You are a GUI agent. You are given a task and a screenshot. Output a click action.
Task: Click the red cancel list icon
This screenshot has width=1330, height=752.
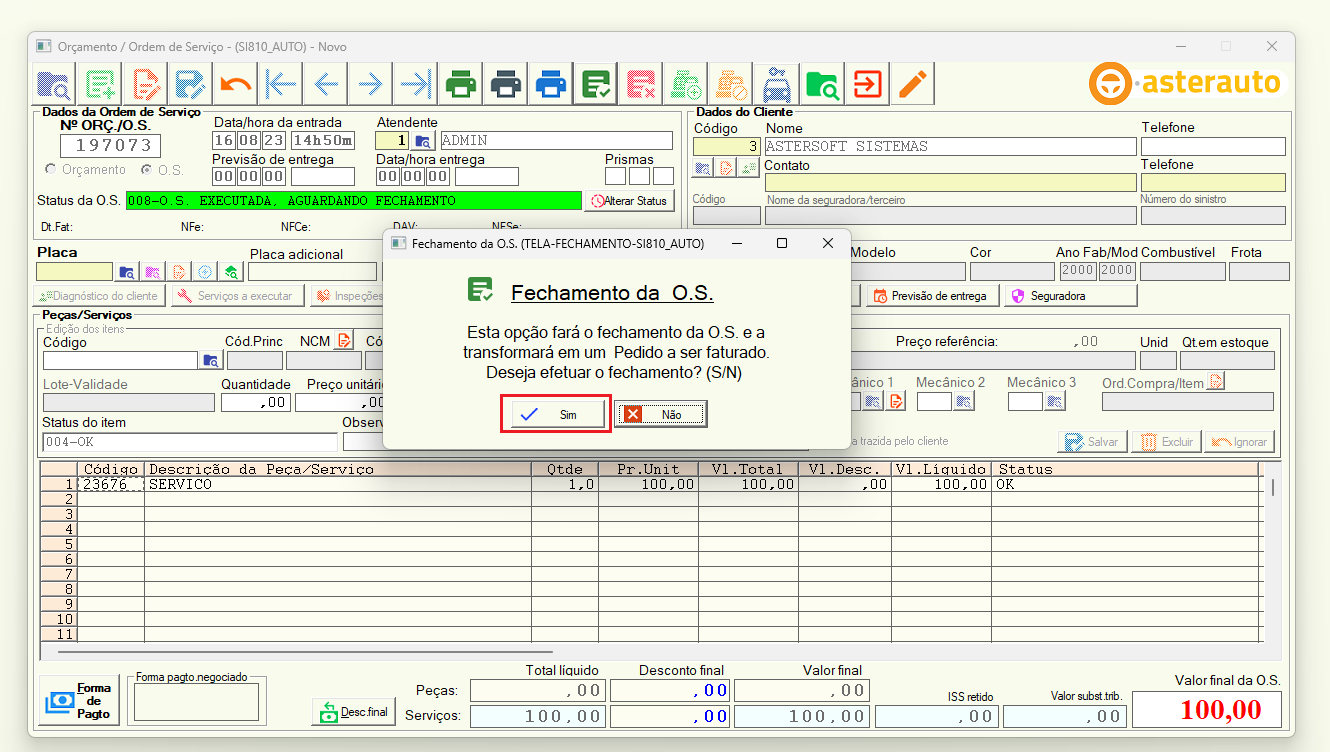click(642, 84)
